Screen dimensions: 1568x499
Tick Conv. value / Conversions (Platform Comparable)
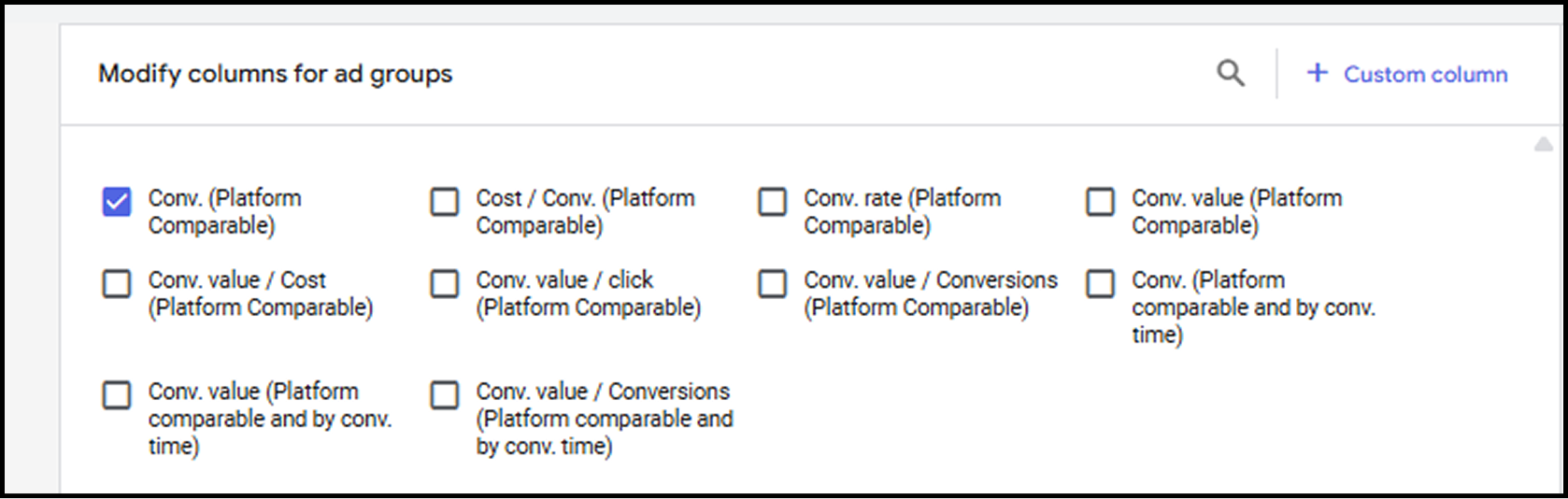[773, 284]
